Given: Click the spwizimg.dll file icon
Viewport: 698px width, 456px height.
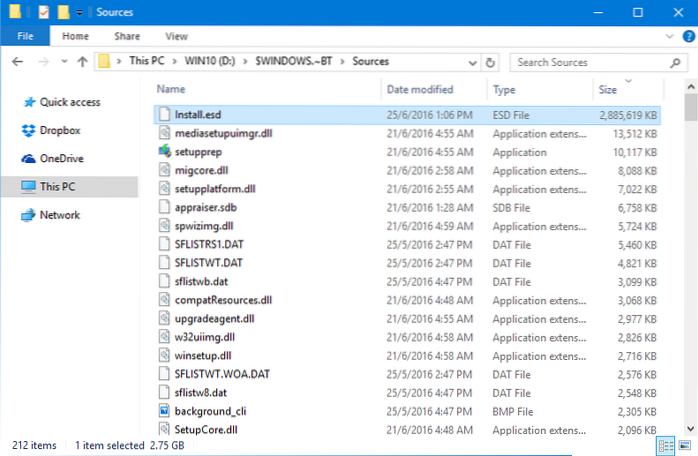Looking at the screenshot, I should pyautogui.click(x=165, y=226).
